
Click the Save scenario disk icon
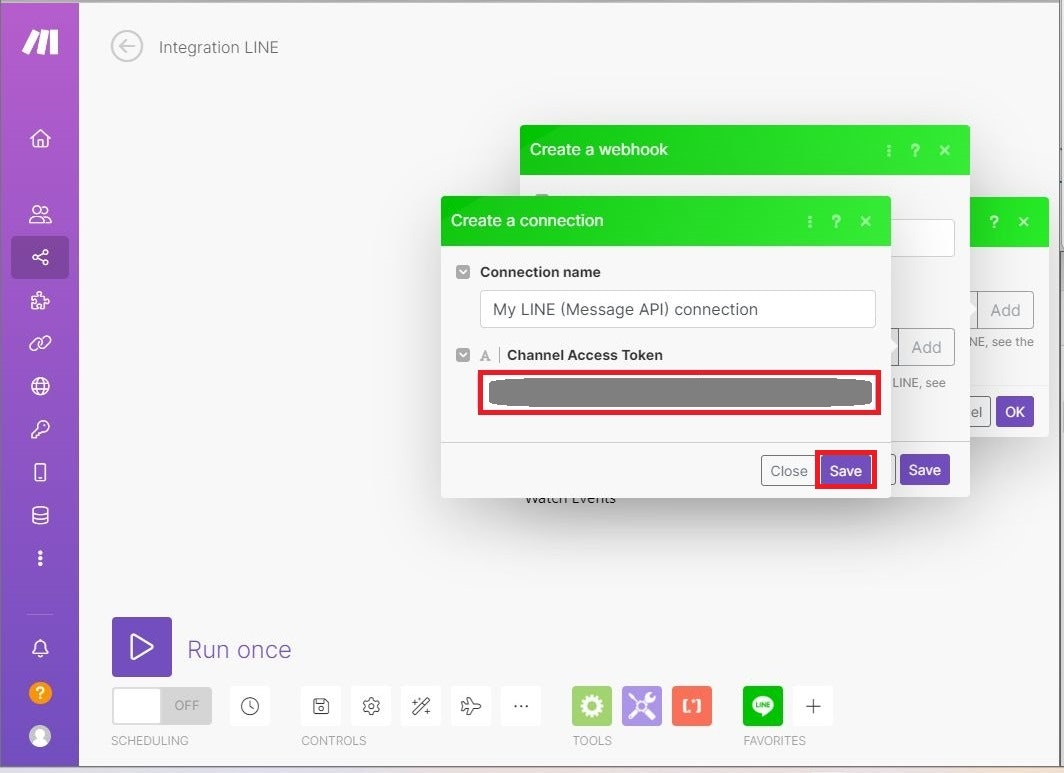pos(321,706)
